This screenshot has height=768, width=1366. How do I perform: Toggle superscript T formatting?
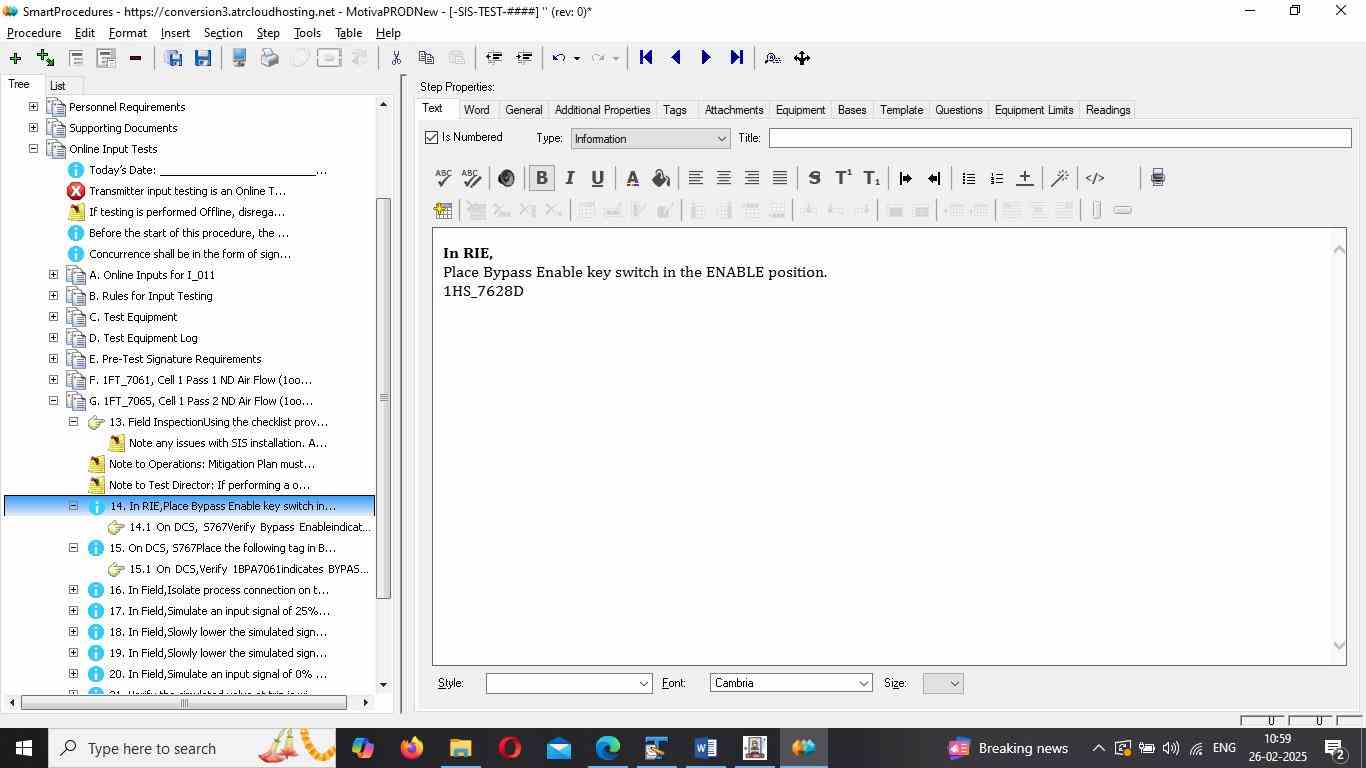pos(843,178)
